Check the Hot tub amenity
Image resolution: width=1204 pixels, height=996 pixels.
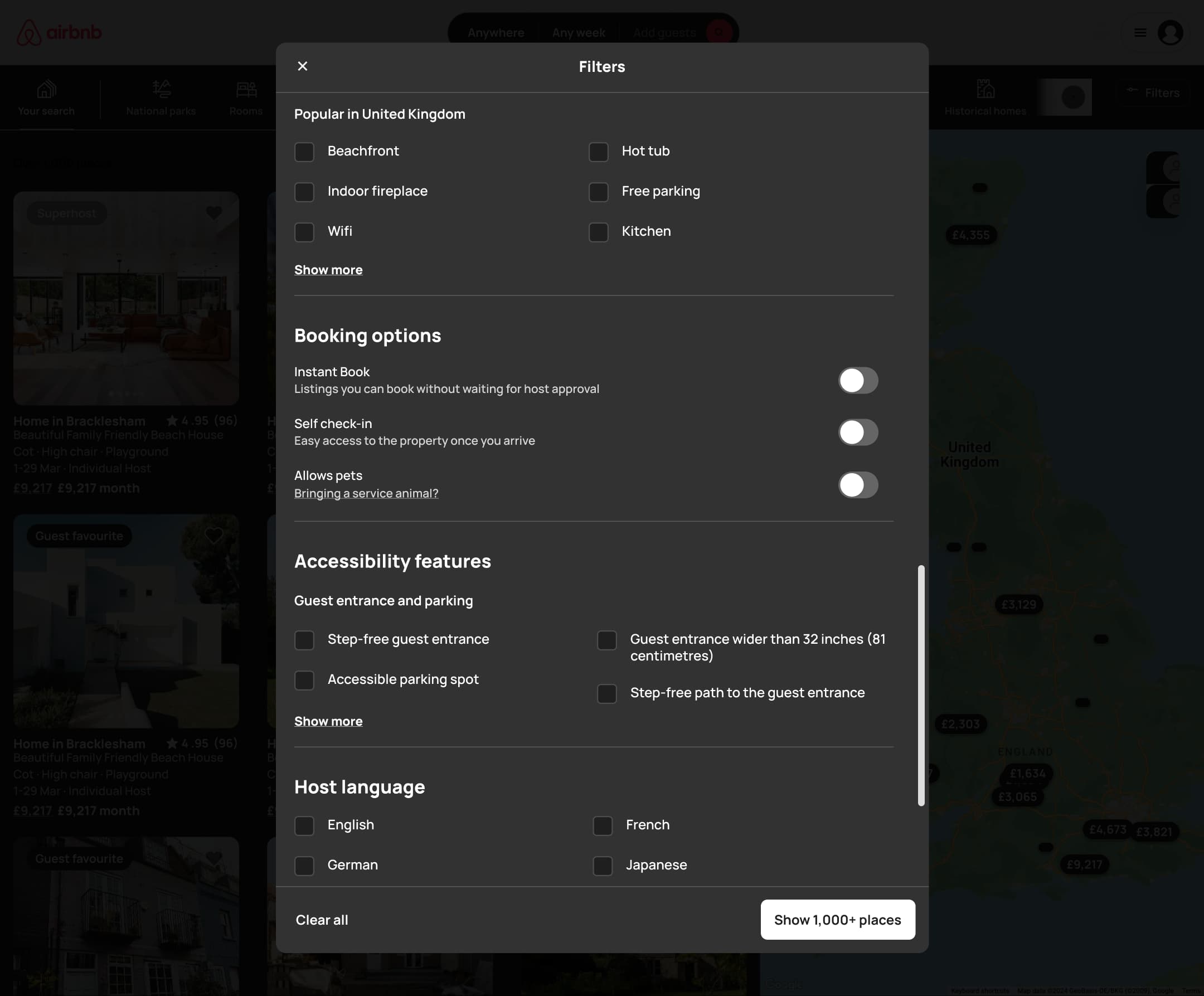pyautogui.click(x=599, y=152)
